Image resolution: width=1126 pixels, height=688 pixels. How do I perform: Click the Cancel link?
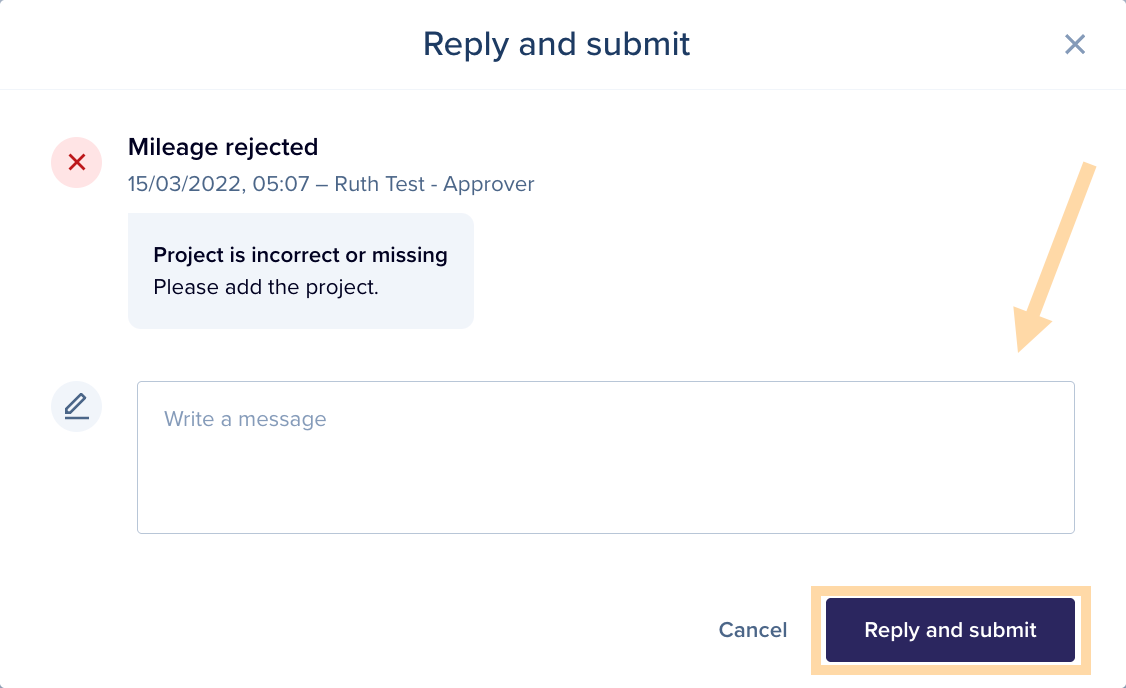(753, 630)
